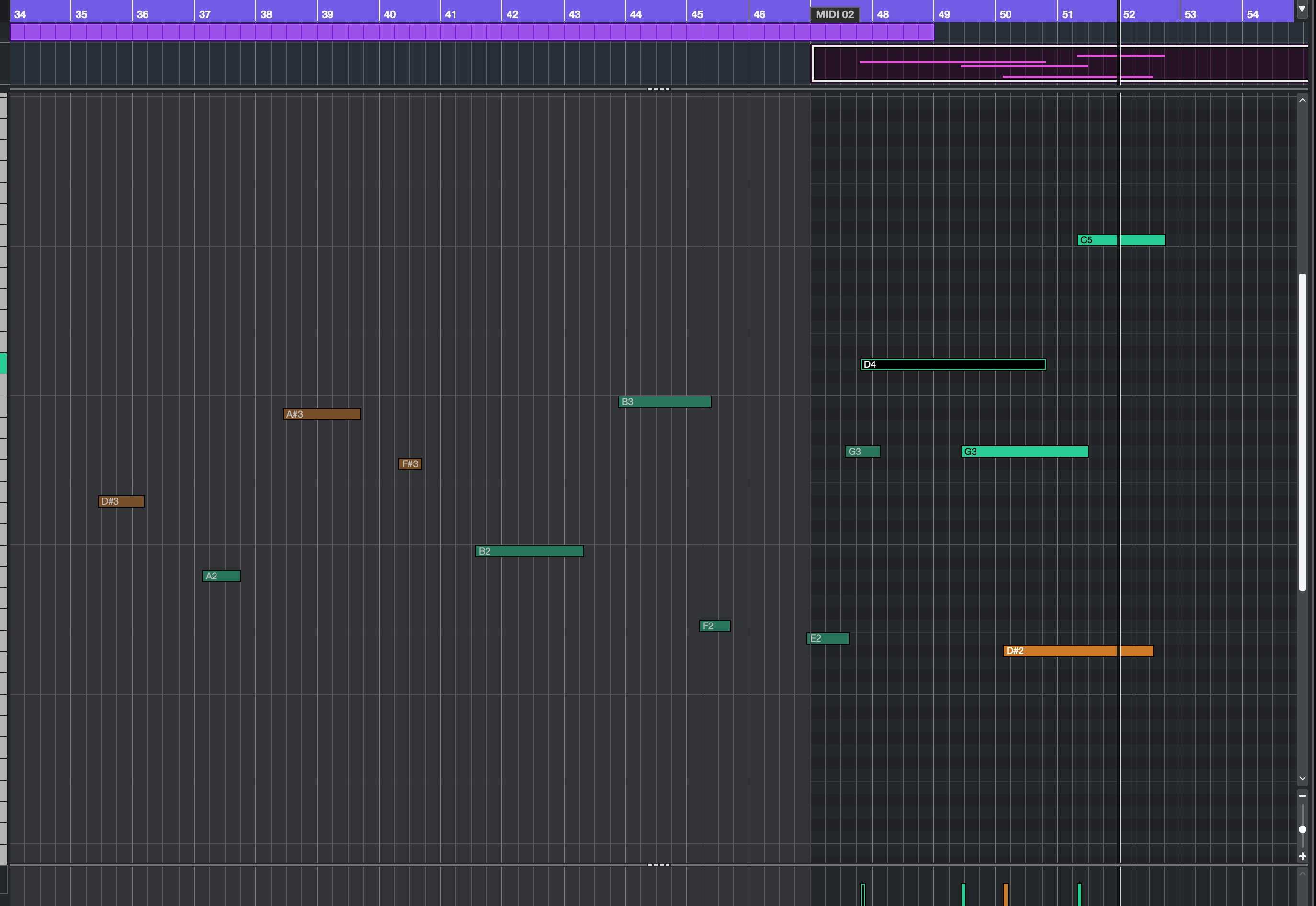The image size is (1316, 906).
Task: Select the F#3 note
Action: [x=410, y=464]
